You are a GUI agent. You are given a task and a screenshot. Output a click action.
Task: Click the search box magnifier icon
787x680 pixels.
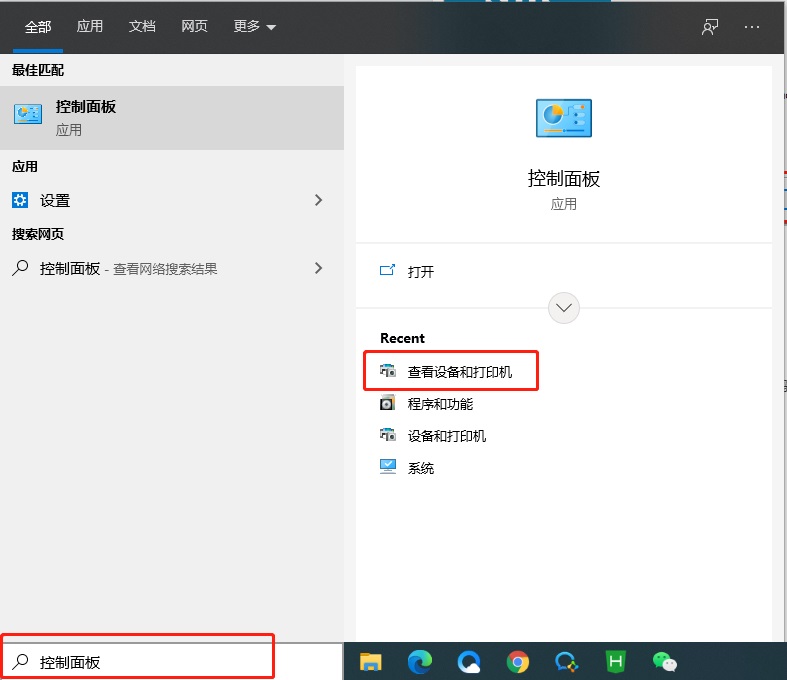(20, 662)
